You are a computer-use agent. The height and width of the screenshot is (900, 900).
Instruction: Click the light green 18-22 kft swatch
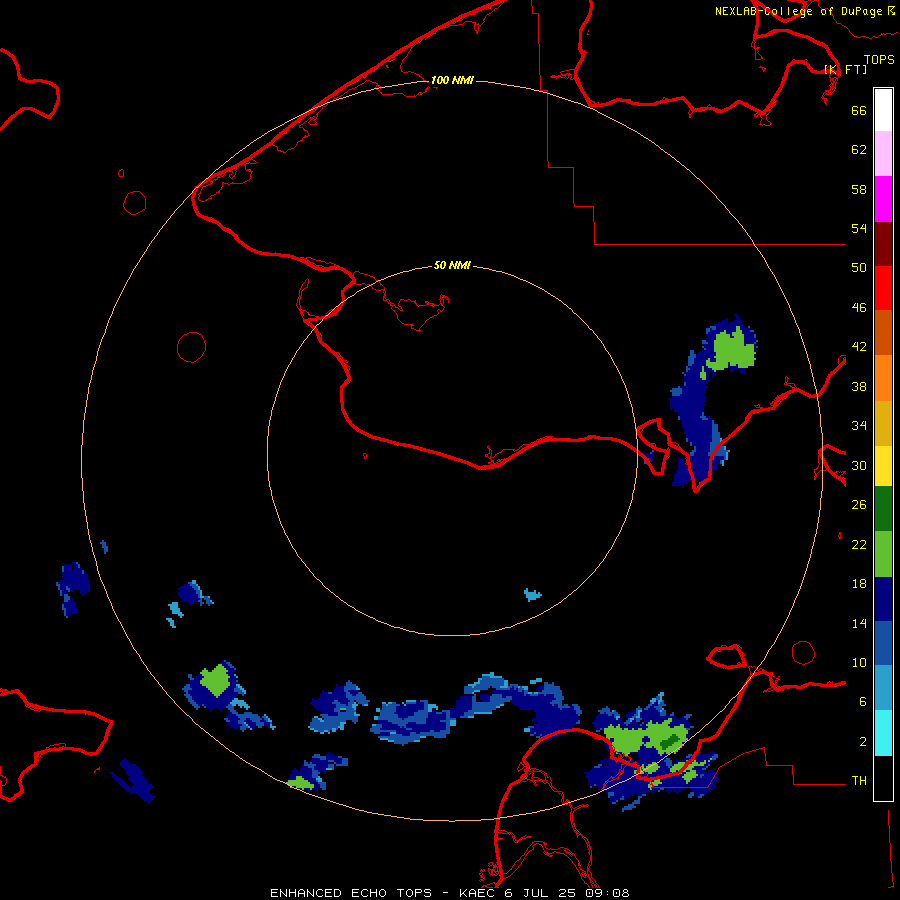coord(883,554)
